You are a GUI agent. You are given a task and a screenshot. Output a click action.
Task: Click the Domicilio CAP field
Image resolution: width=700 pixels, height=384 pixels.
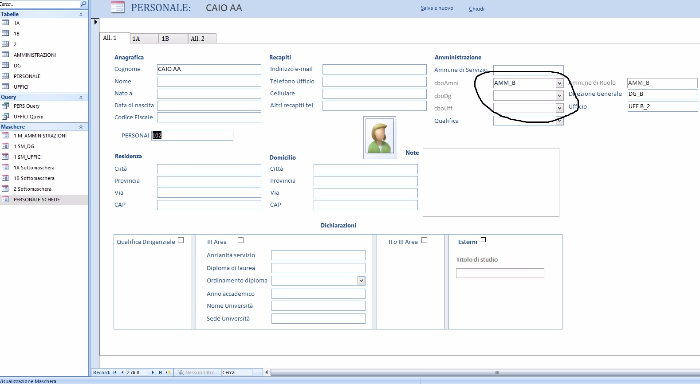click(365, 205)
